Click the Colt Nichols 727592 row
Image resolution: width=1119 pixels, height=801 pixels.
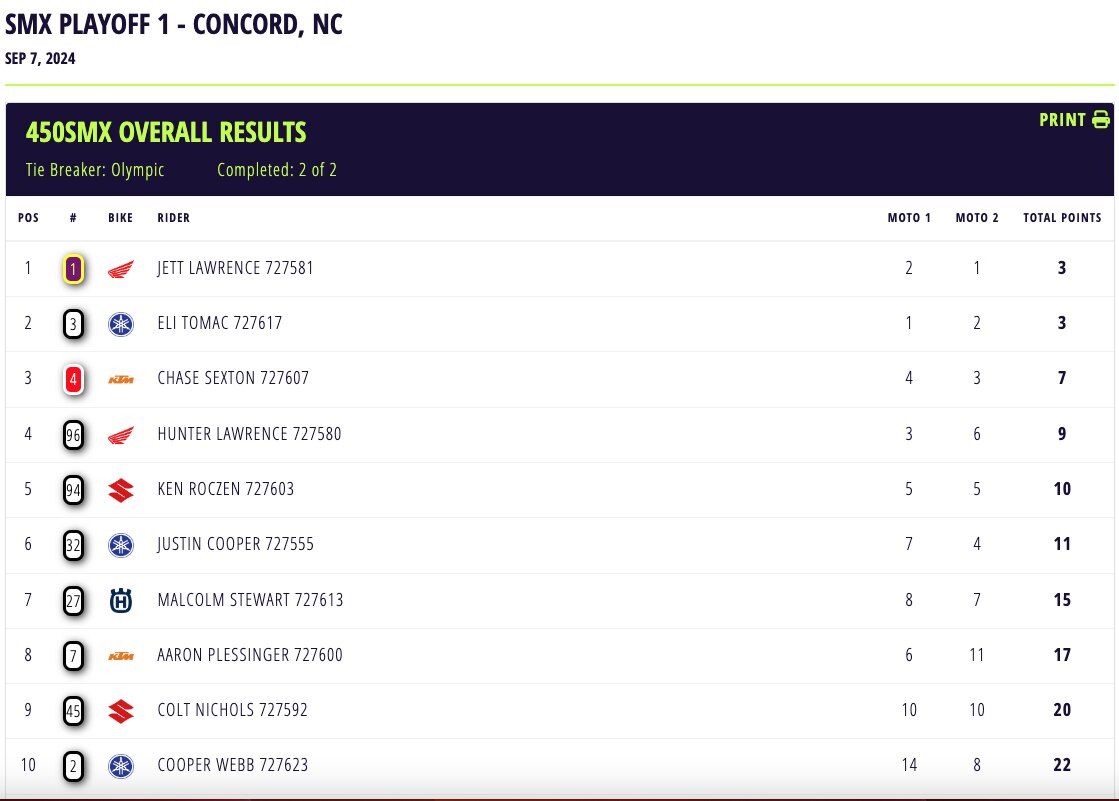560,710
